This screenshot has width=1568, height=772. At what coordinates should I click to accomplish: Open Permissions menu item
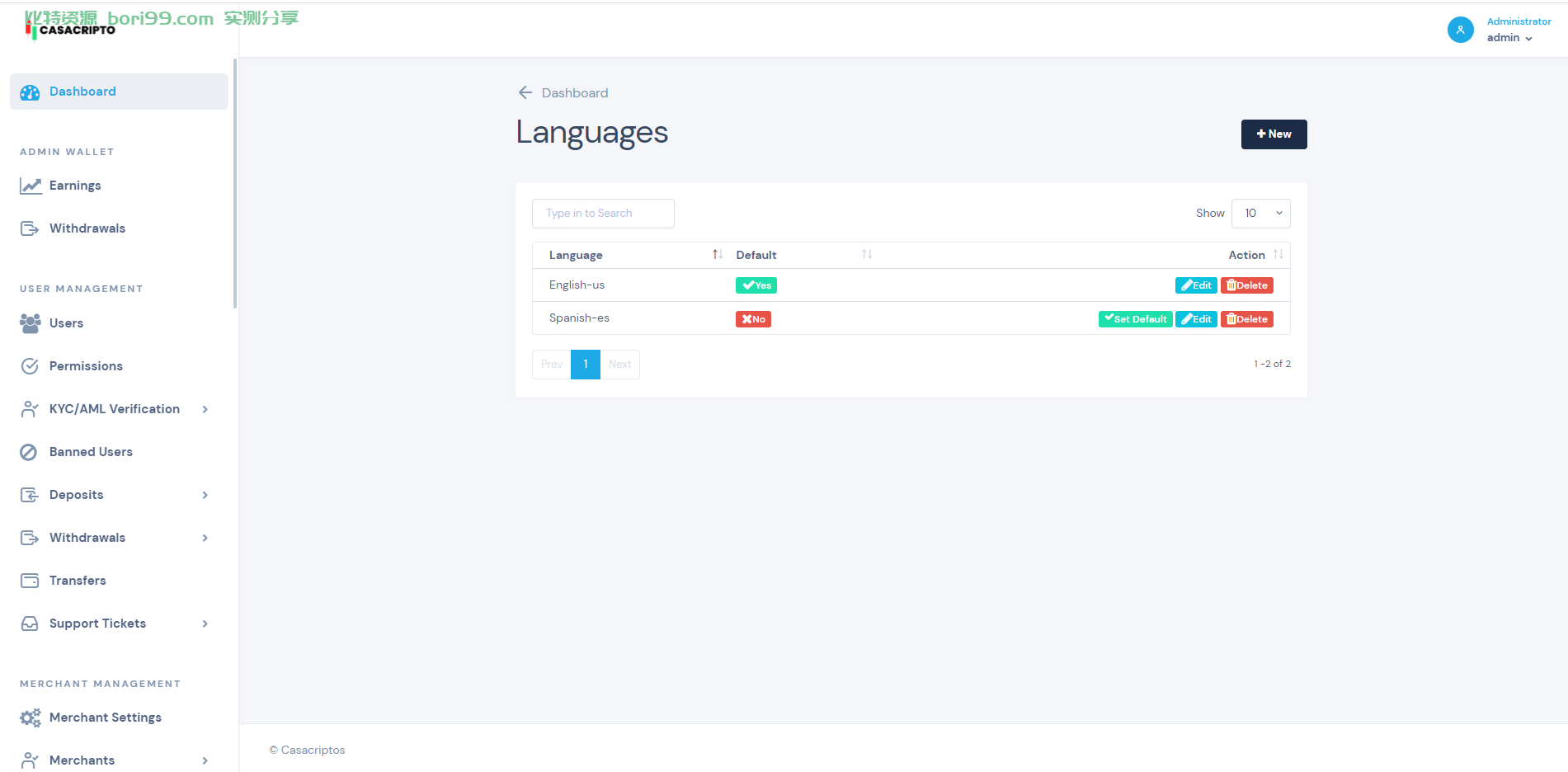tap(86, 366)
